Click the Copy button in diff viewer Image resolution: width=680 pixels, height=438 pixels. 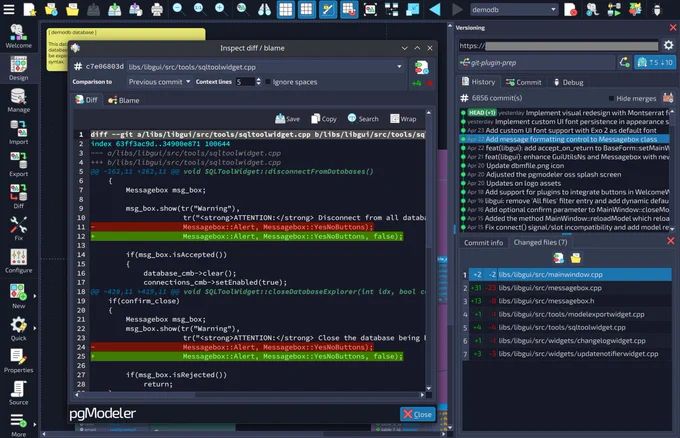[324, 118]
